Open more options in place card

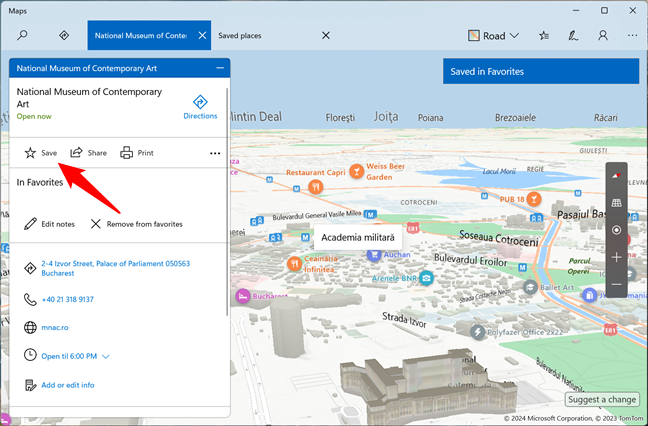click(x=215, y=153)
